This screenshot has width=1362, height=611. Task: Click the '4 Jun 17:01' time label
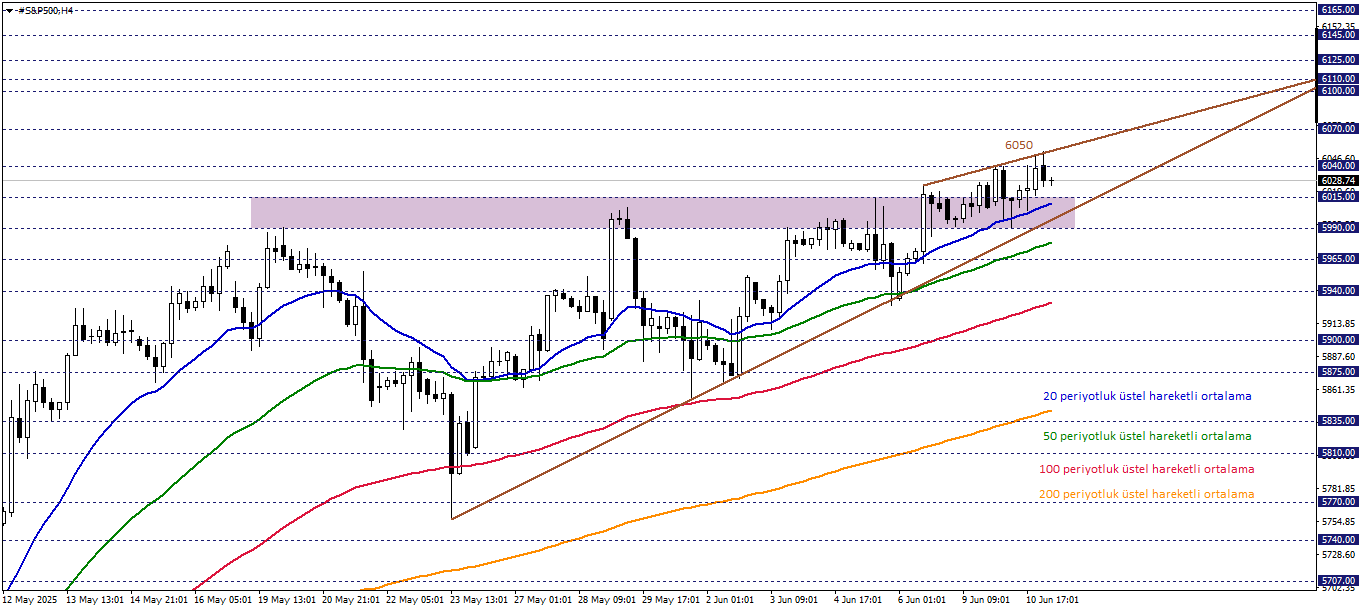coord(859,600)
